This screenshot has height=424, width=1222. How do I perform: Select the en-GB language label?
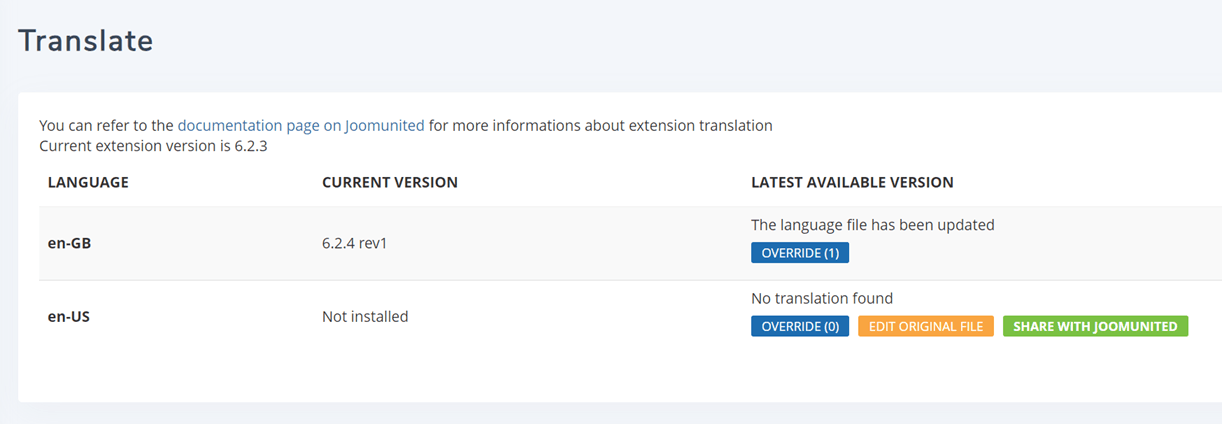(70, 244)
